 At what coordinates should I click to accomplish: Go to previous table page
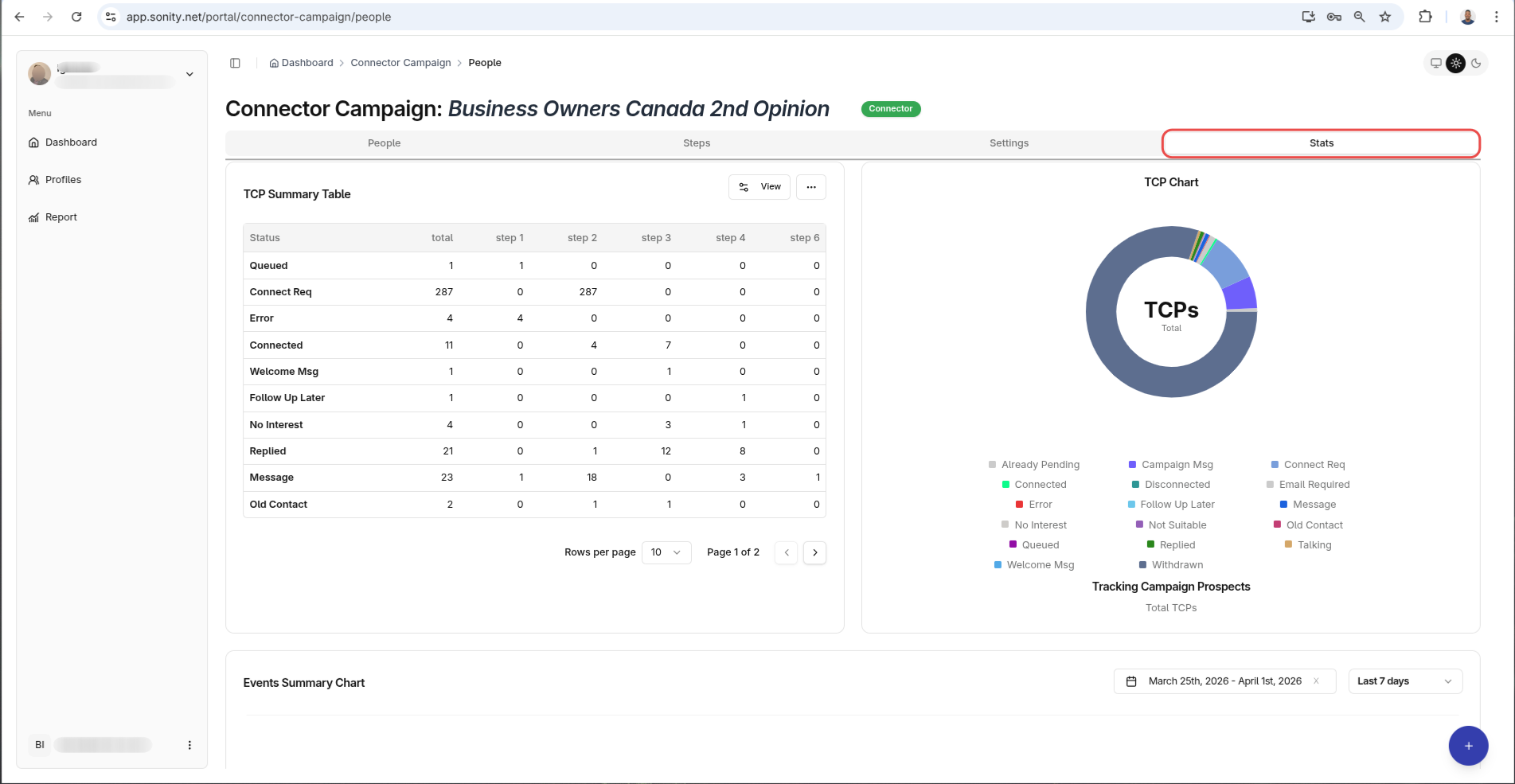[787, 552]
